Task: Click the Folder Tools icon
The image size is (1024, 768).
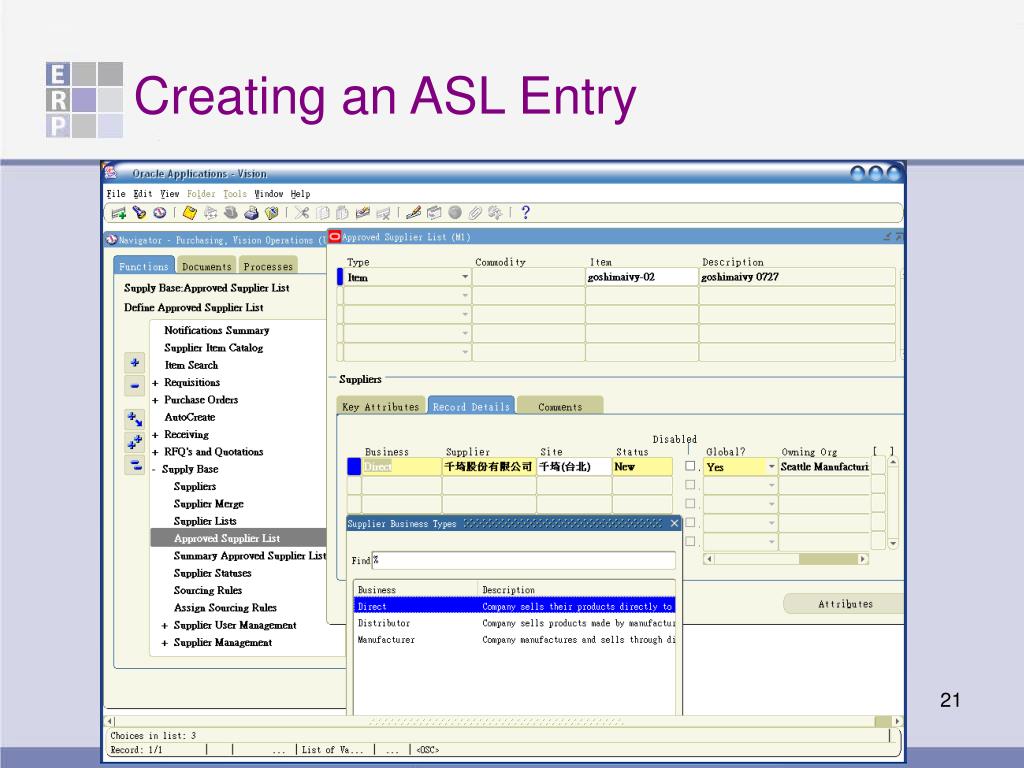Action: click(496, 213)
